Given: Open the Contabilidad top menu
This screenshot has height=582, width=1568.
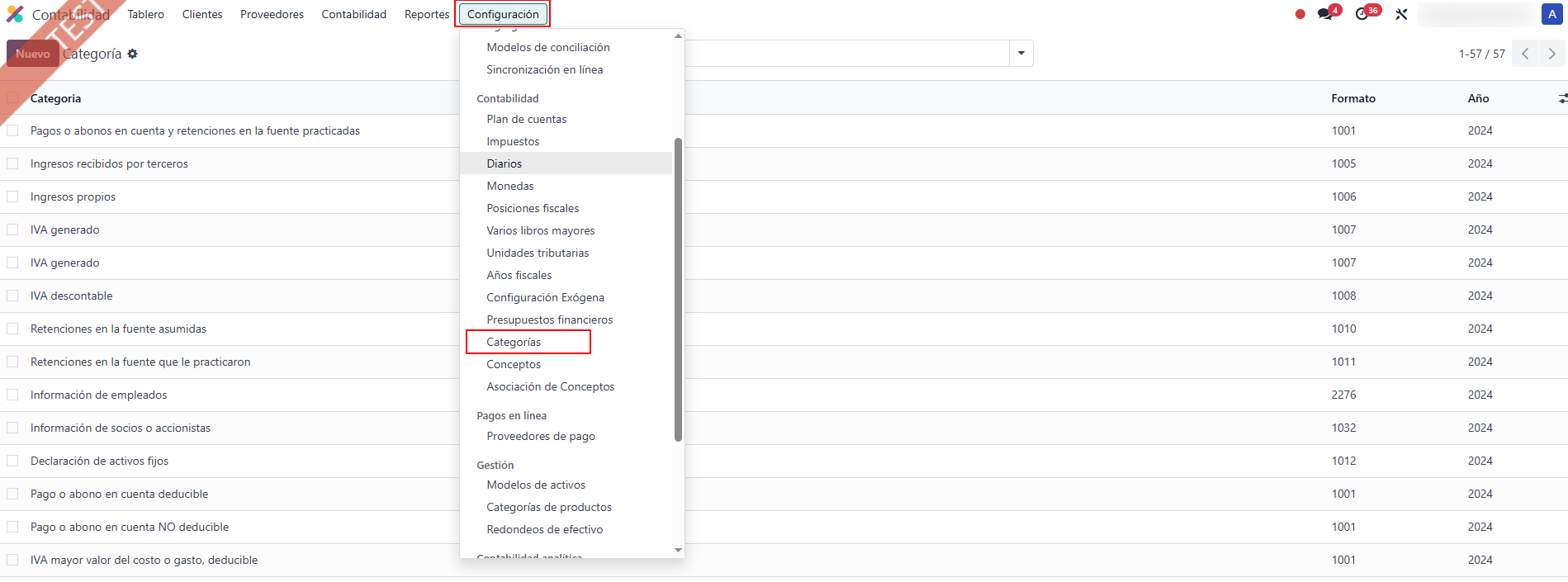Looking at the screenshot, I should (353, 14).
